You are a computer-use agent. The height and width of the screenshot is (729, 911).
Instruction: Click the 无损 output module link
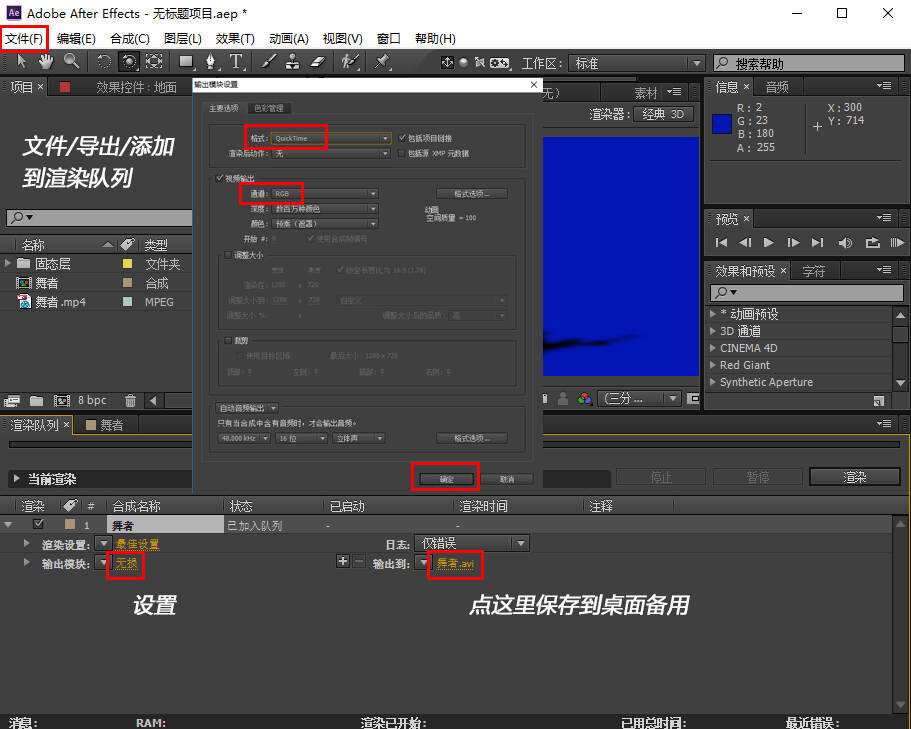tap(126, 562)
